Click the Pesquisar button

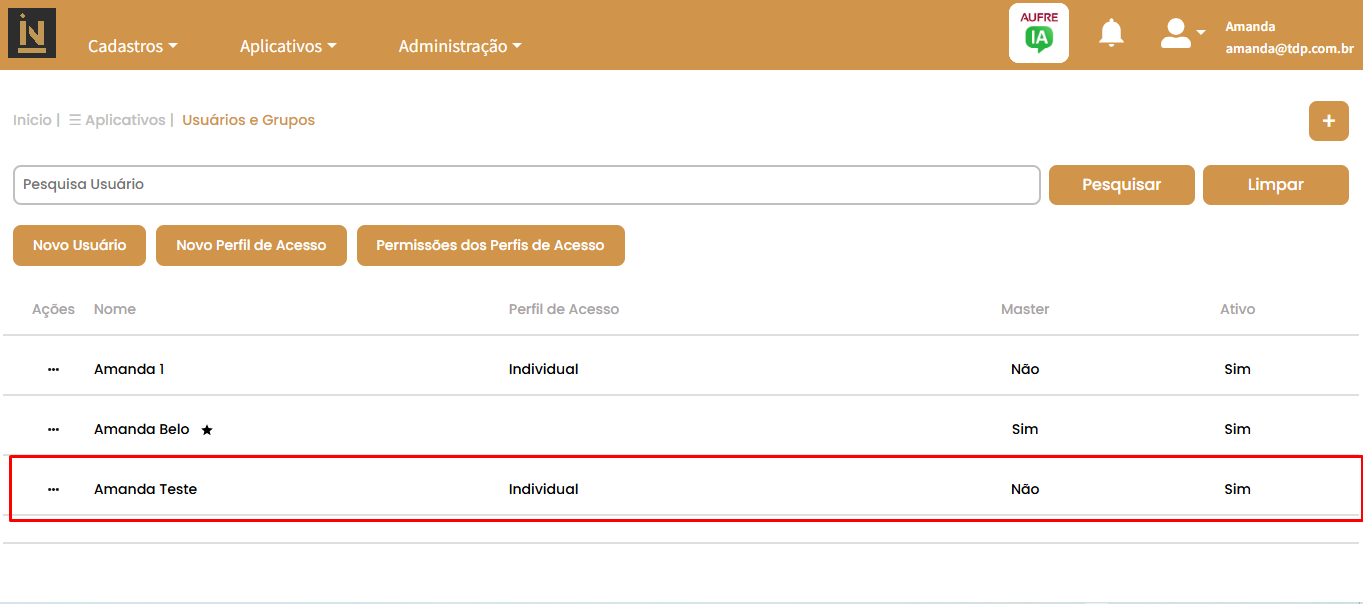(1121, 185)
